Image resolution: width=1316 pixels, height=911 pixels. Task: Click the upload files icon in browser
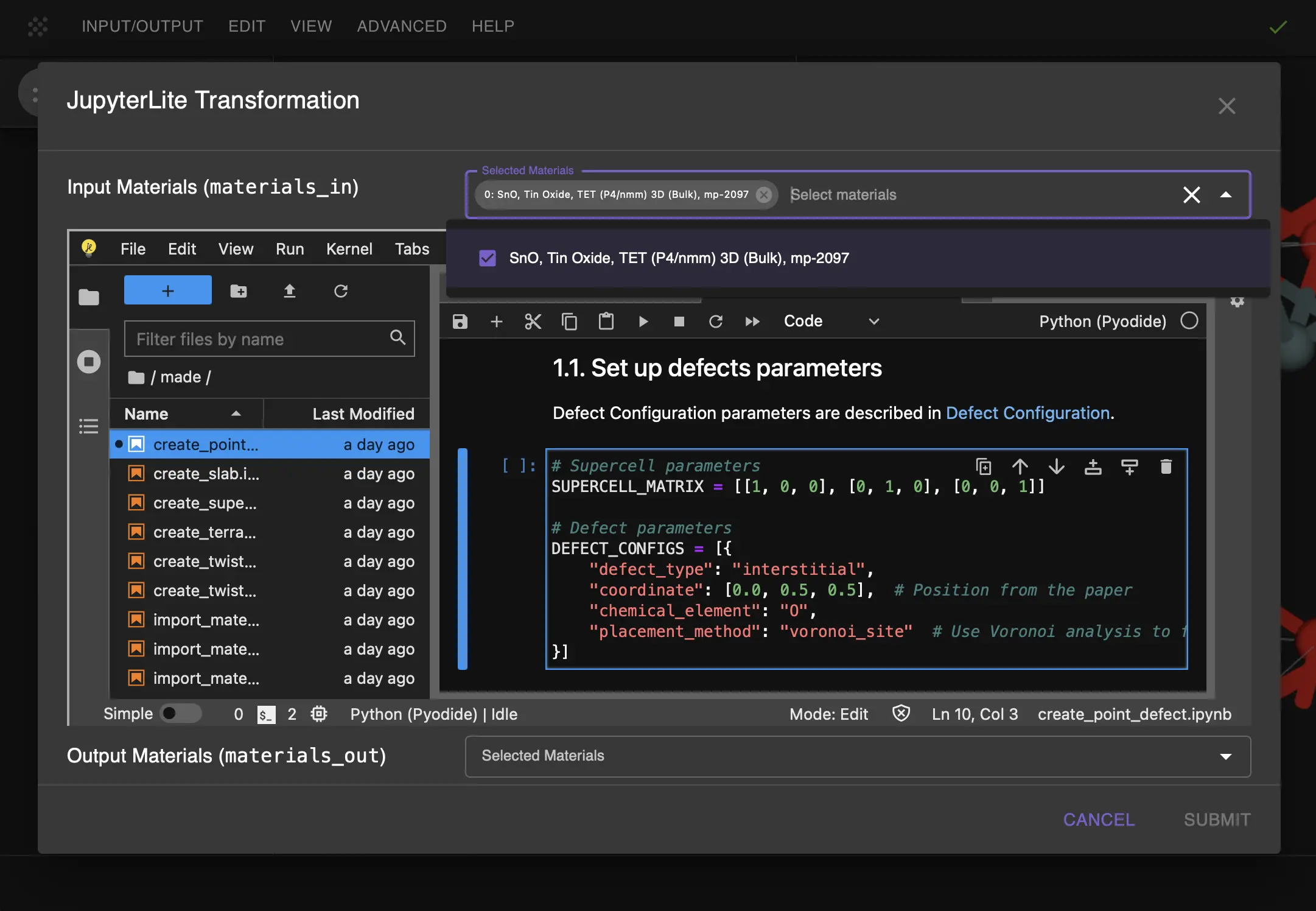[x=290, y=291]
